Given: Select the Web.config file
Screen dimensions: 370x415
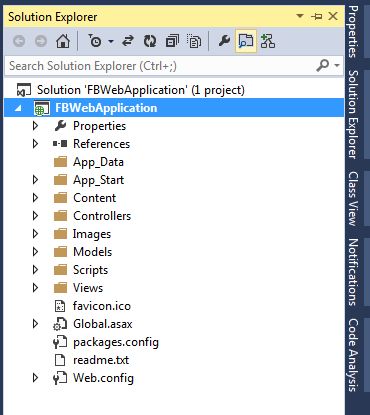Looking at the screenshot, I should pyautogui.click(x=103, y=378).
